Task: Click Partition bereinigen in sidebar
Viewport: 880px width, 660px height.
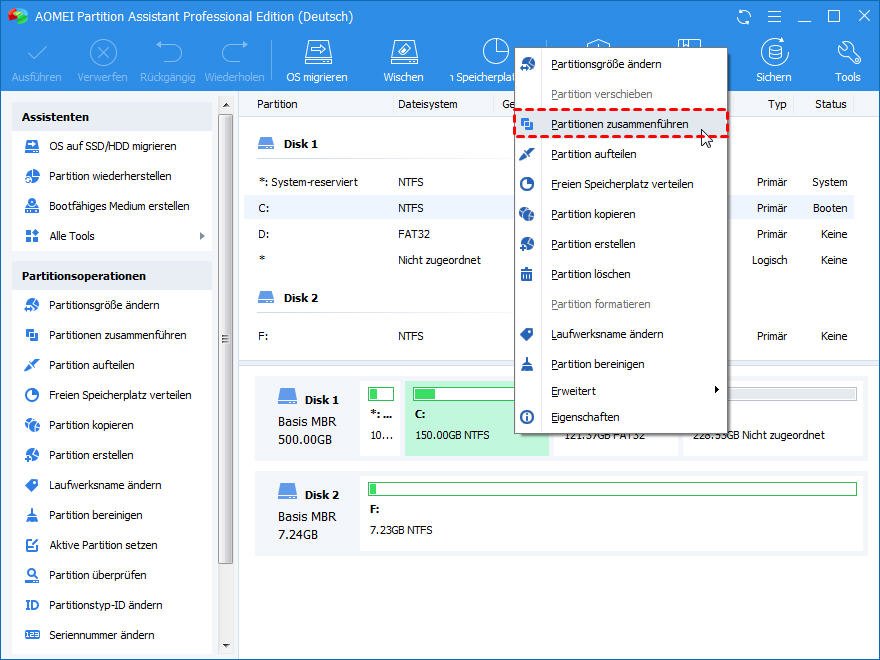Action: [95, 515]
